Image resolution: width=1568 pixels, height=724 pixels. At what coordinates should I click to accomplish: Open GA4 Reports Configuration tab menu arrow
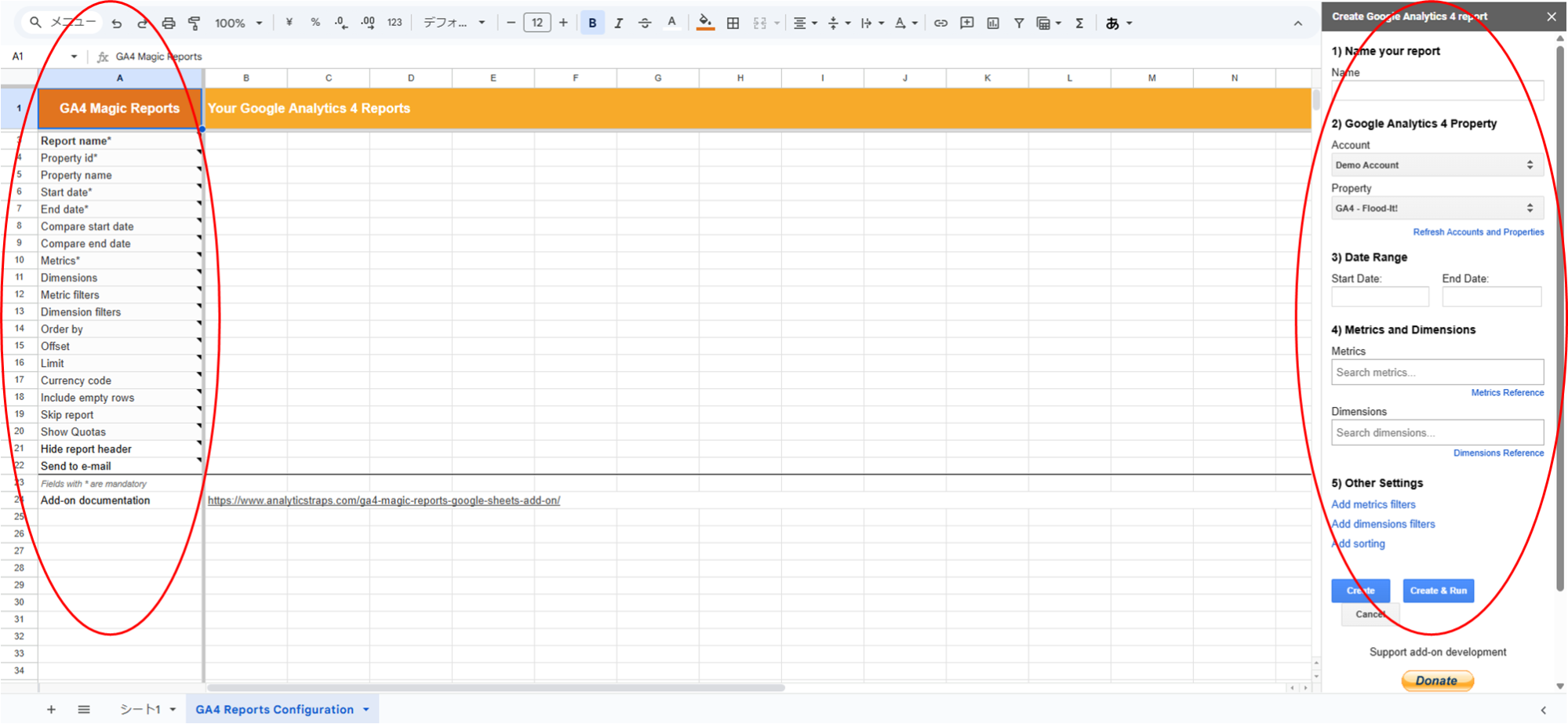point(366,709)
